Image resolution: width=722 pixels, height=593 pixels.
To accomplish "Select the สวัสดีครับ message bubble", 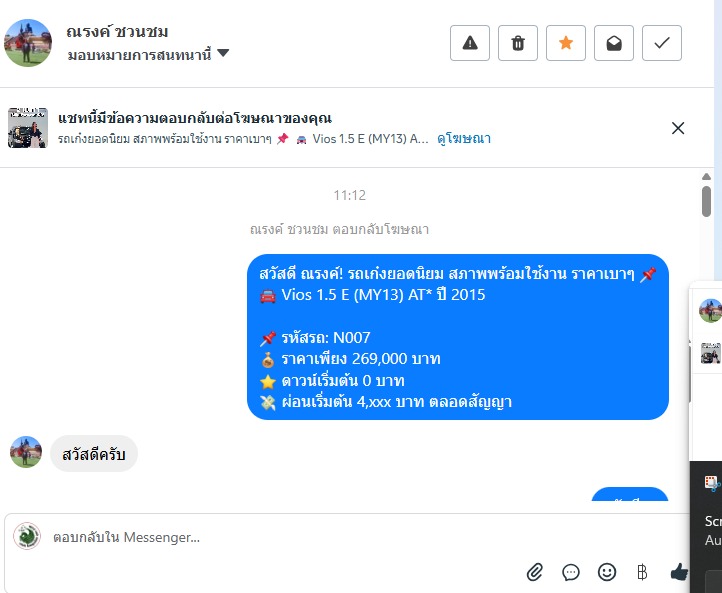I will point(94,454).
